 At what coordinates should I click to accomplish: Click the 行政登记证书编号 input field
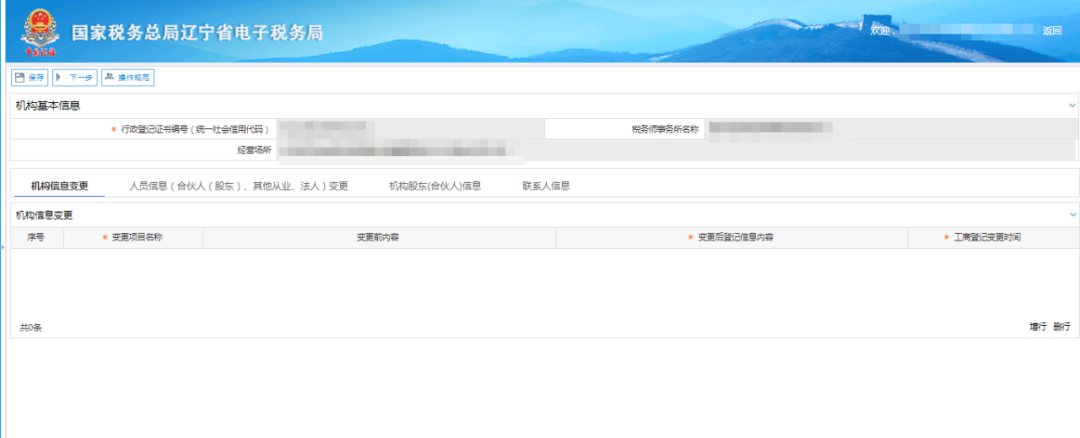click(x=411, y=129)
